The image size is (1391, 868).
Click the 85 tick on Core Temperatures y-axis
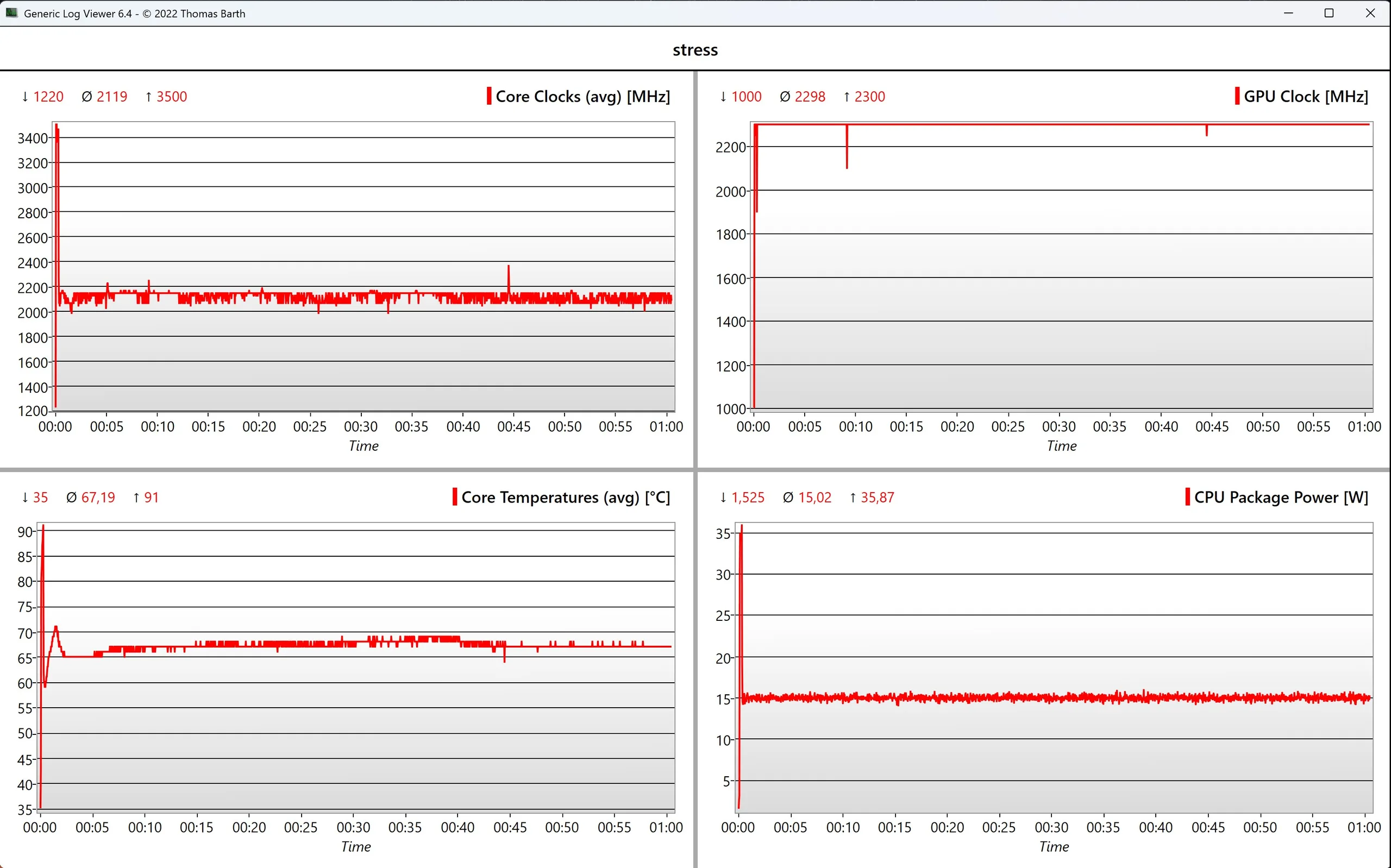tap(25, 557)
